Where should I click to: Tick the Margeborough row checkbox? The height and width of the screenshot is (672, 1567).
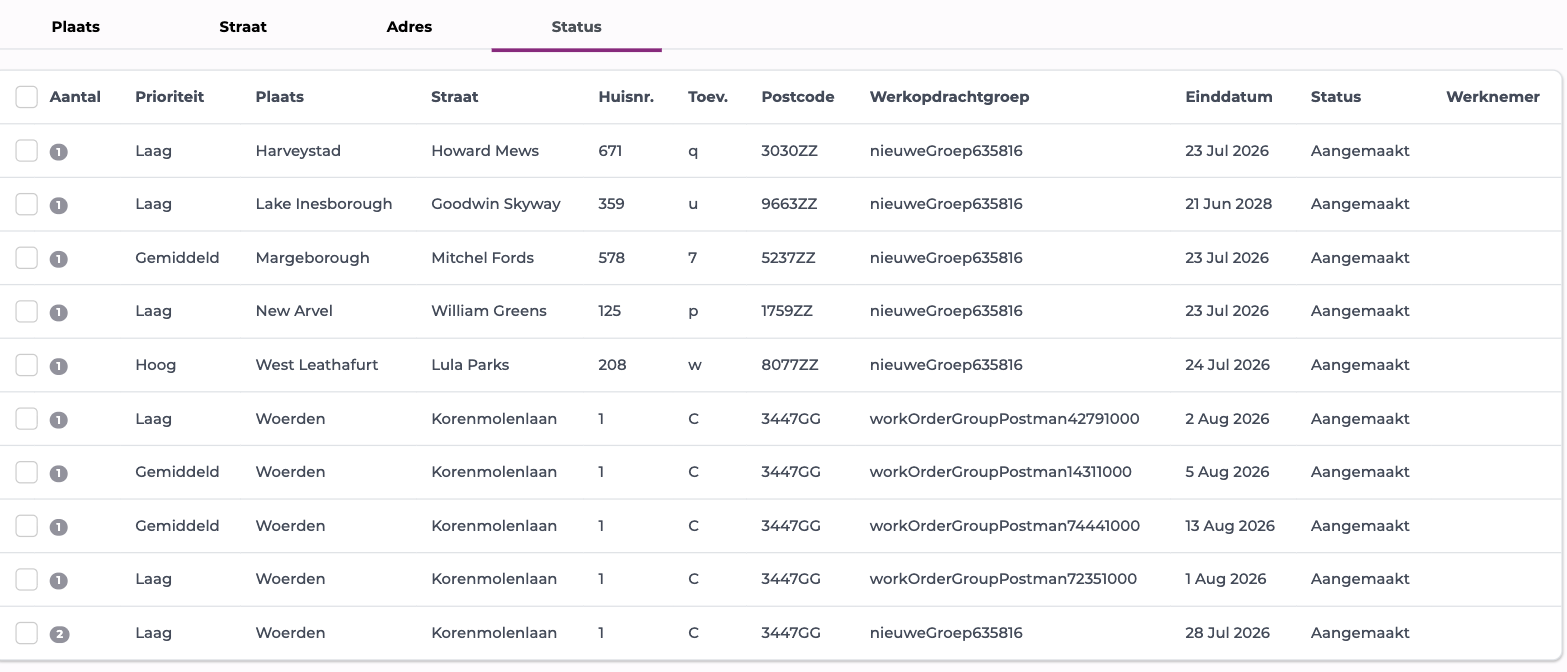[27, 258]
